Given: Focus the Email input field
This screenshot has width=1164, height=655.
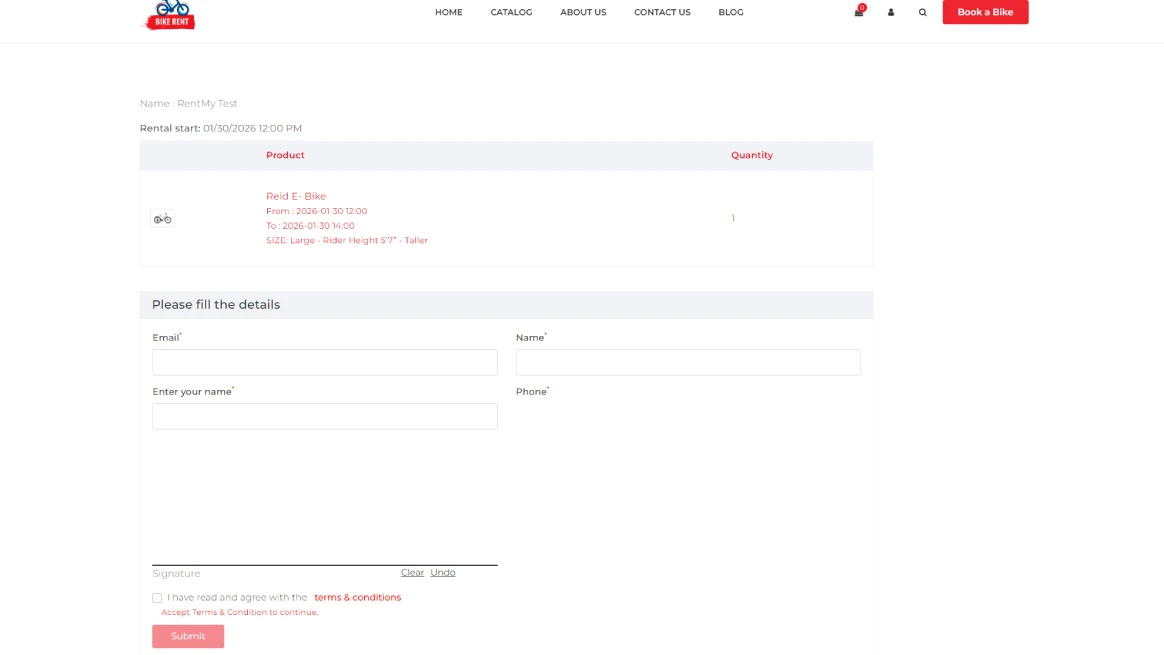Looking at the screenshot, I should click(324, 362).
